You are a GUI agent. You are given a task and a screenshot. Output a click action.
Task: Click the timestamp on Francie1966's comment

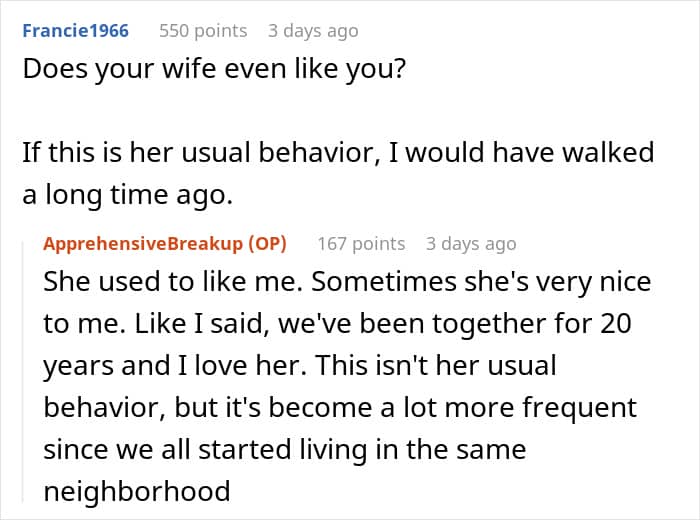pos(312,31)
